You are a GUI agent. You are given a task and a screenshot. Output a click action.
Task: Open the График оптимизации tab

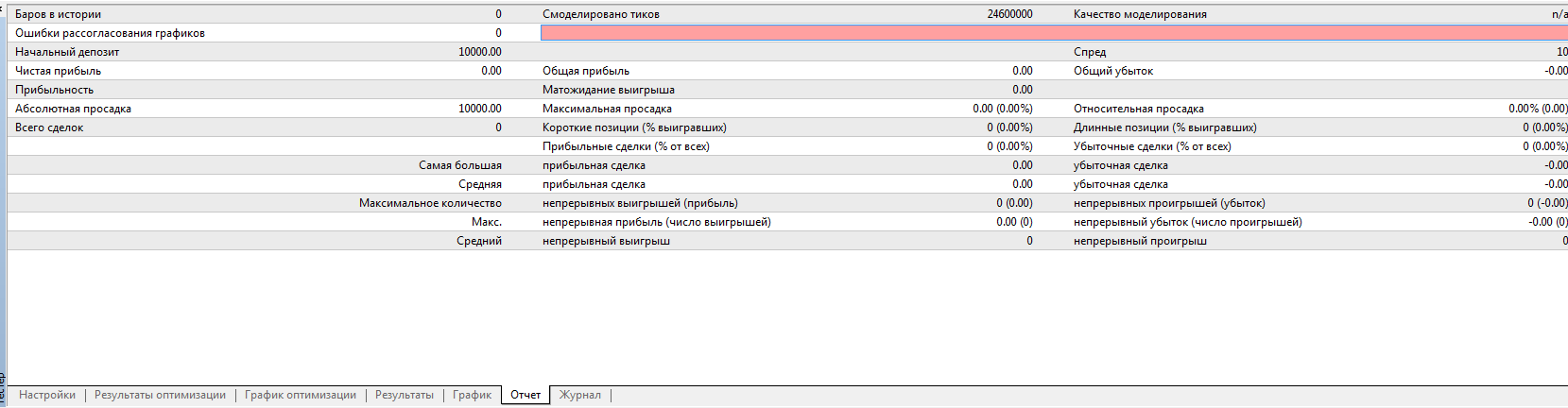tap(301, 395)
